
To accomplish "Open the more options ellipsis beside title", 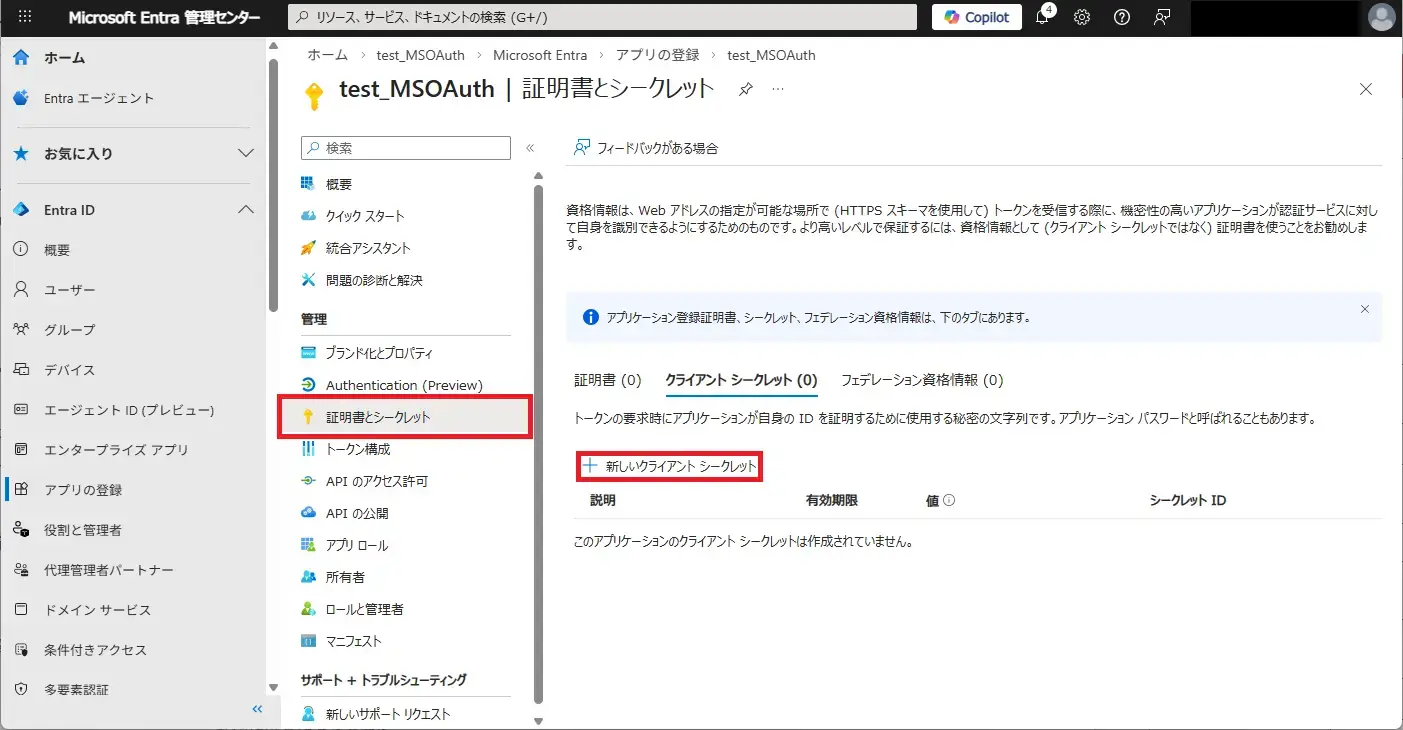I will (x=778, y=89).
